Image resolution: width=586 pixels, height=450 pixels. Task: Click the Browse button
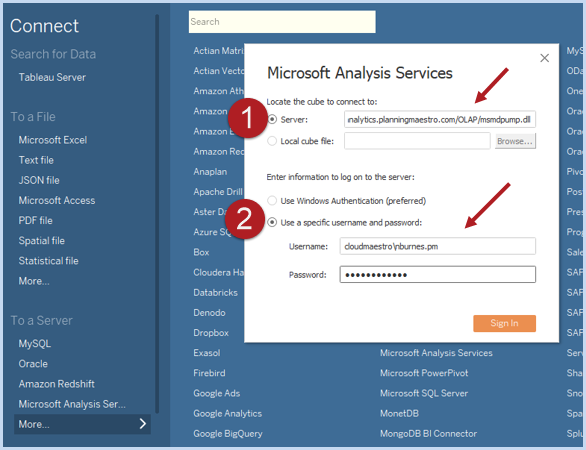coord(515,141)
